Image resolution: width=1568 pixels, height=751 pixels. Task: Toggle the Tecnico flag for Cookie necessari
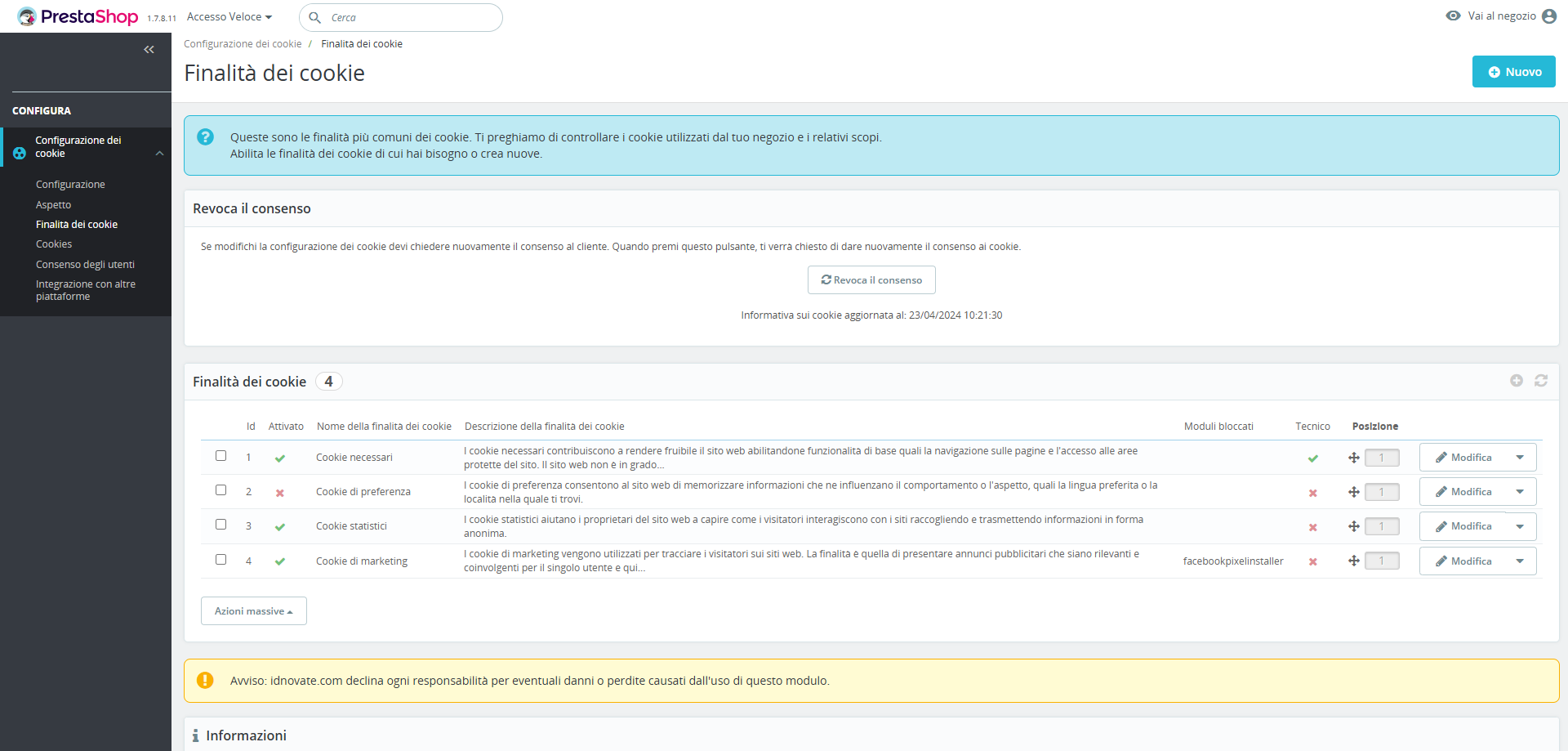click(1313, 458)
